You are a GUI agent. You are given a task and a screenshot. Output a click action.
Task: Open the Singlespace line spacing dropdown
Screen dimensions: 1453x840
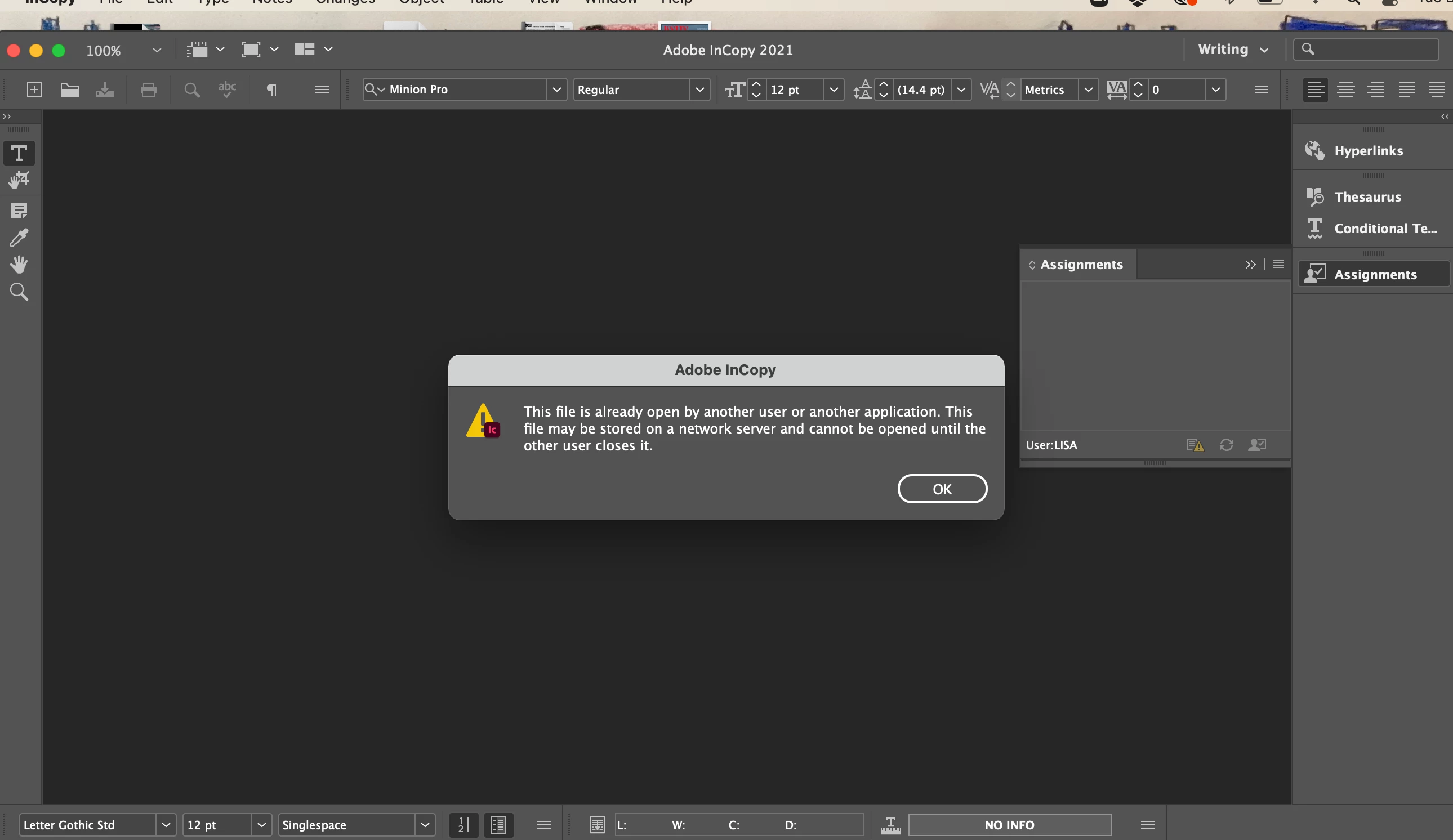tap(425, 825)
